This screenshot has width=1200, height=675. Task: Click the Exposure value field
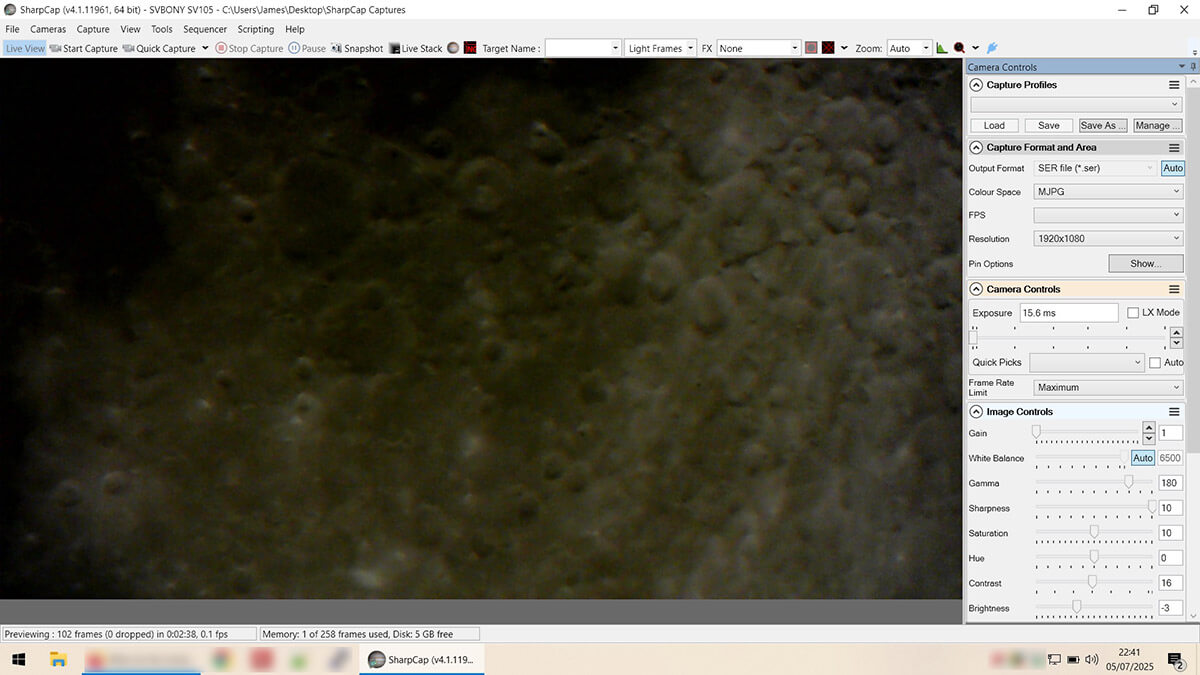[x=1068, y=313]
